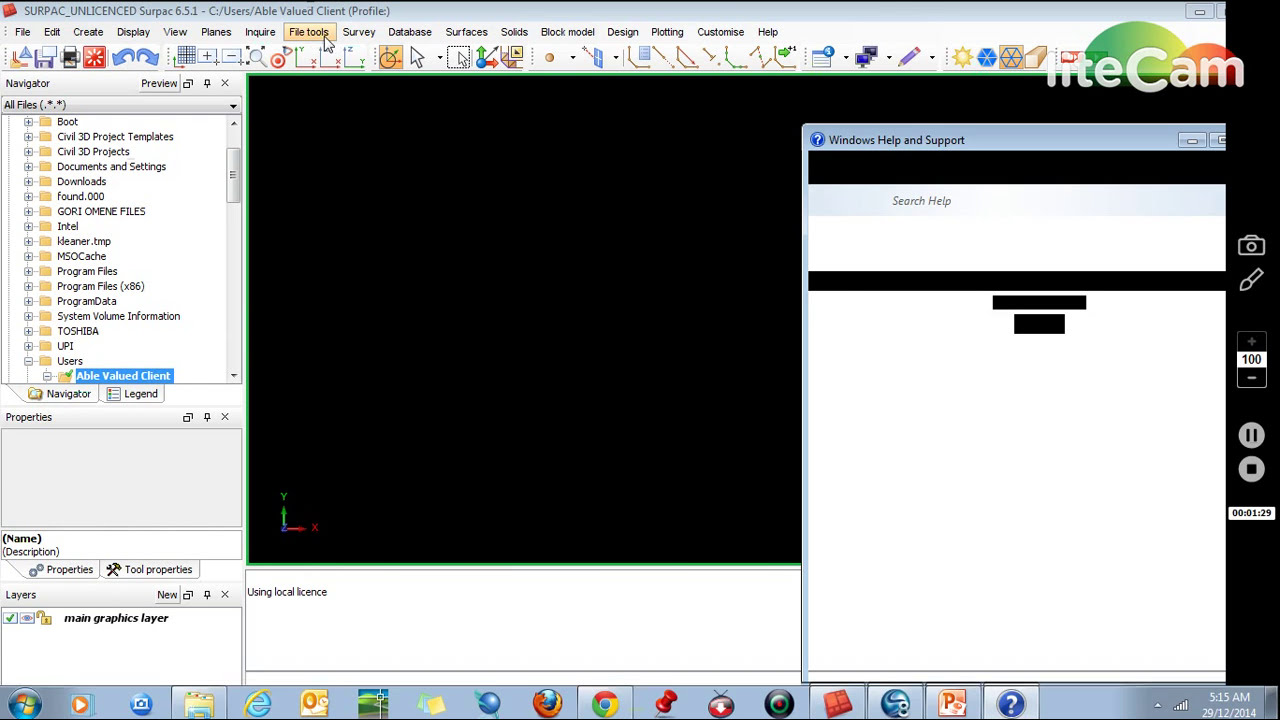Open the All Files filter dropdown
The image size is (1280, 720).
233,105
